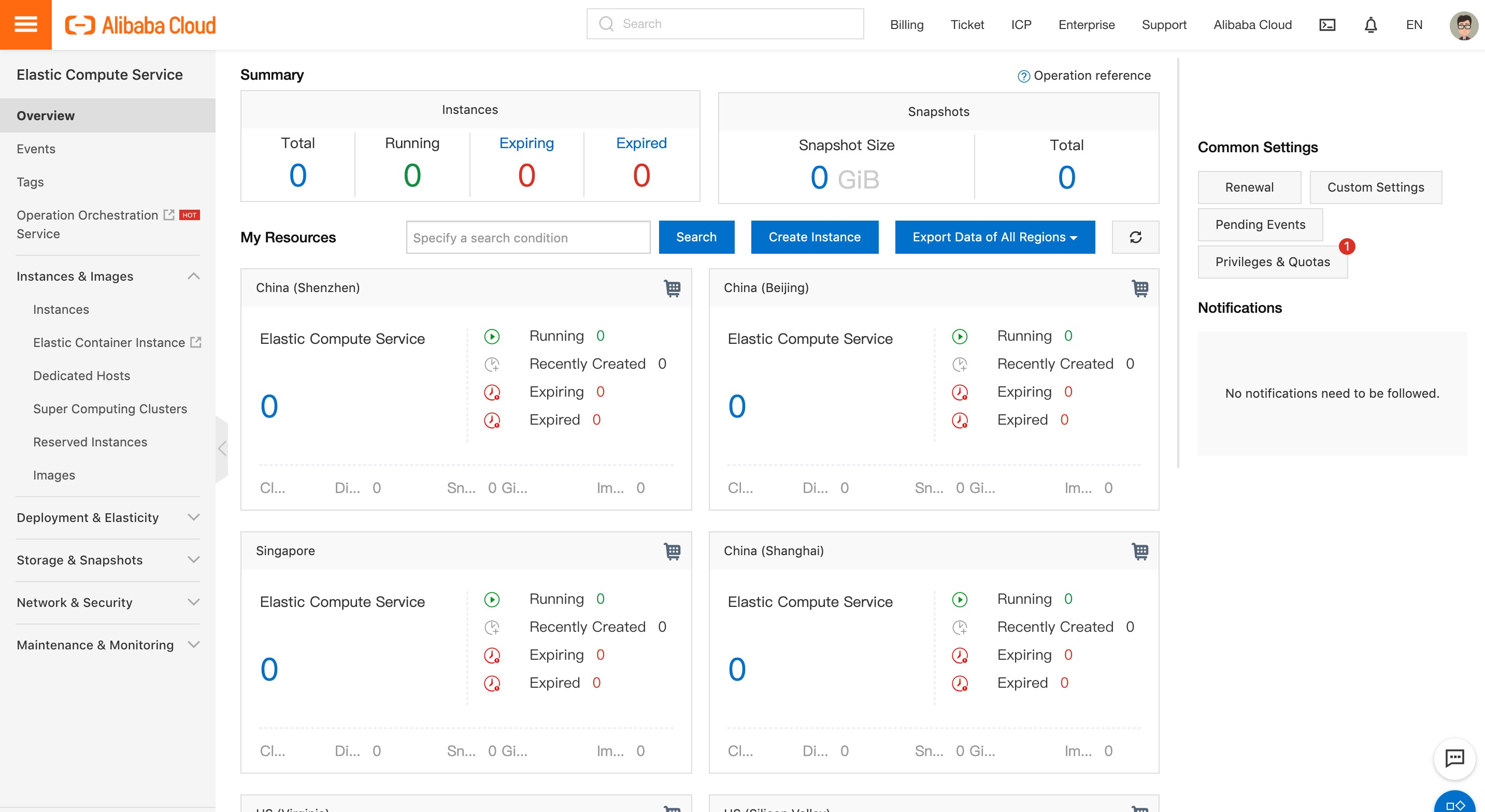Viewport: 1485px width, 812px height.
Task: Open the user avatar profile
Action: (1464, 25)
